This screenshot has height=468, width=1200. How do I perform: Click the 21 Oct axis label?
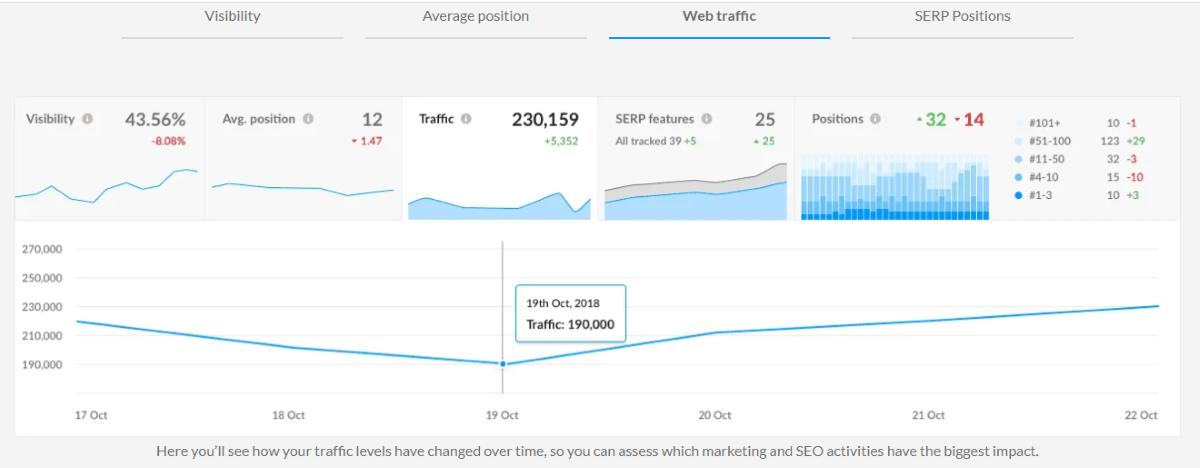[929, 415]
